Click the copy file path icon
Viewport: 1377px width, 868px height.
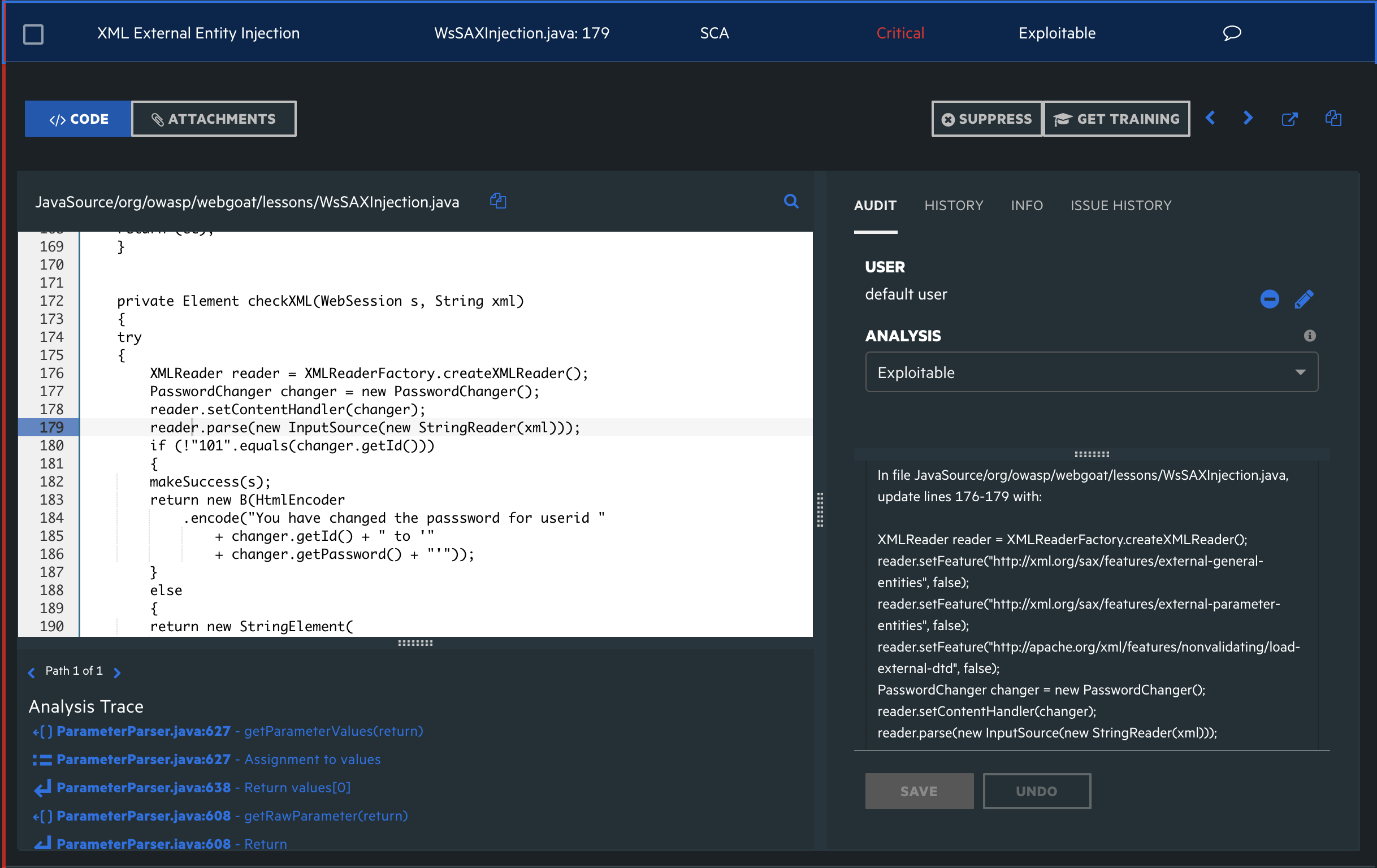[498, 201]
